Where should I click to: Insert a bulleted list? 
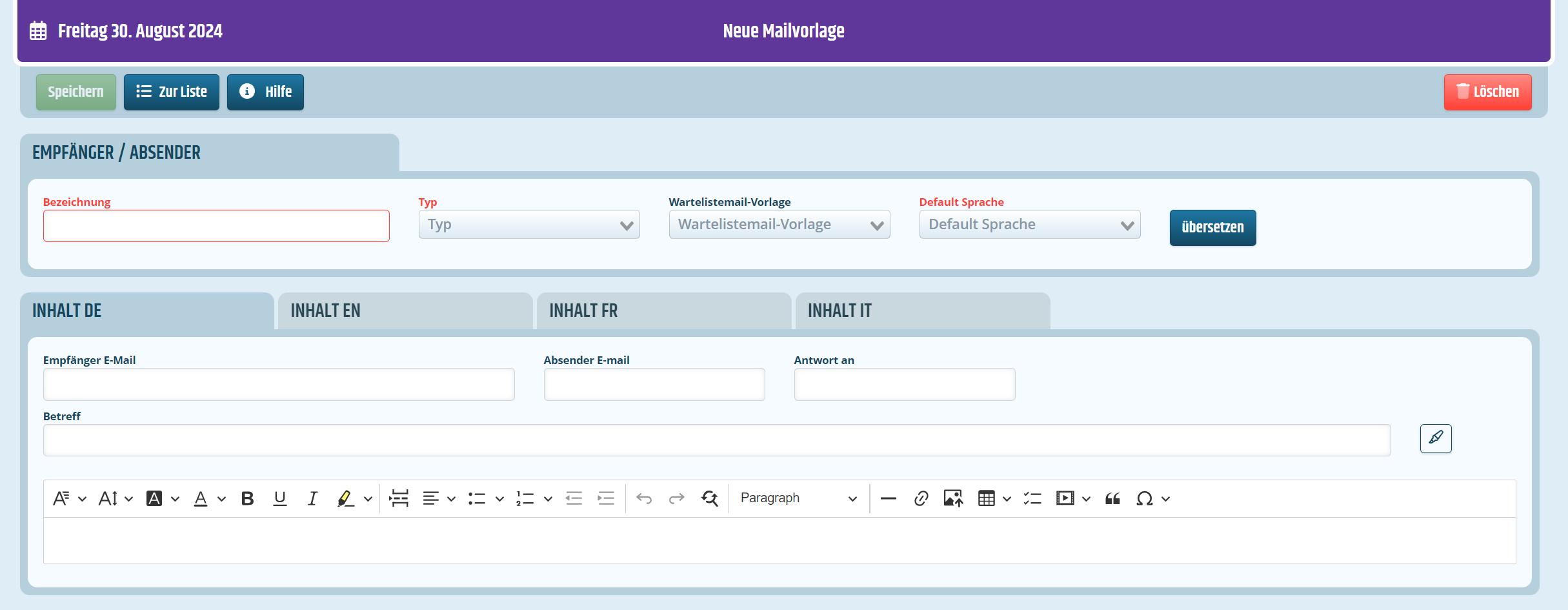(477, 498)
